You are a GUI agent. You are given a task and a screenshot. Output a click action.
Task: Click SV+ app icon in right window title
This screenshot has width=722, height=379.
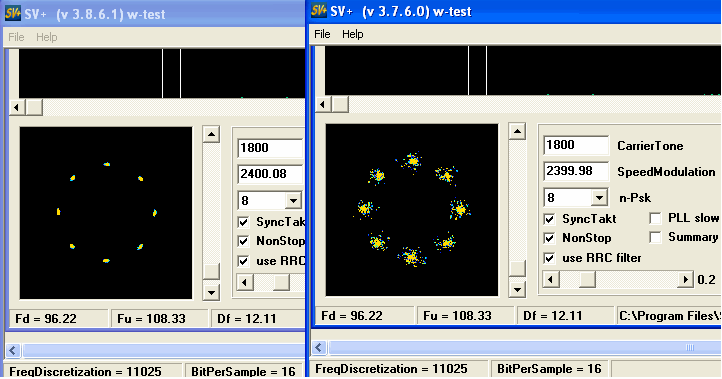[x=319, y=11]
